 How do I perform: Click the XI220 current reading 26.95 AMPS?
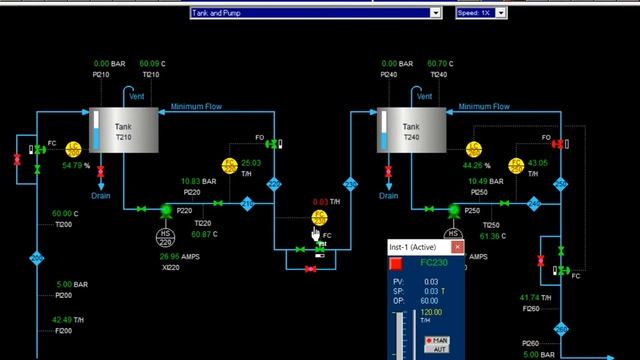(180, 257)
